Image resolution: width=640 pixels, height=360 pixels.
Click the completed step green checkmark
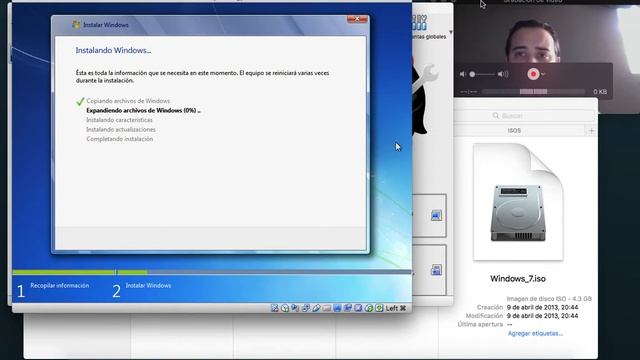point(80,101)
